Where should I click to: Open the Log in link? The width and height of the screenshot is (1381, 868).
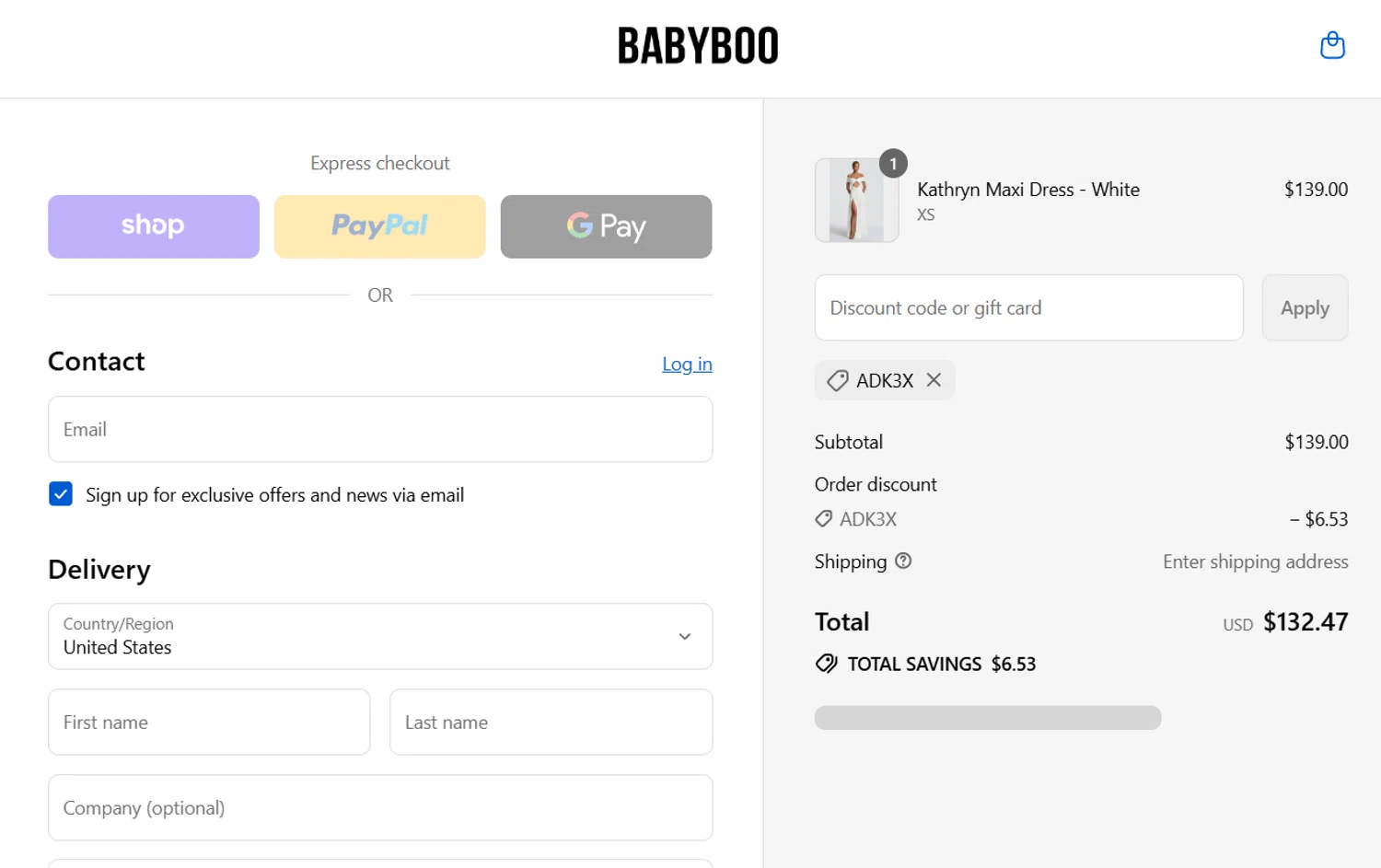(687, 365)
